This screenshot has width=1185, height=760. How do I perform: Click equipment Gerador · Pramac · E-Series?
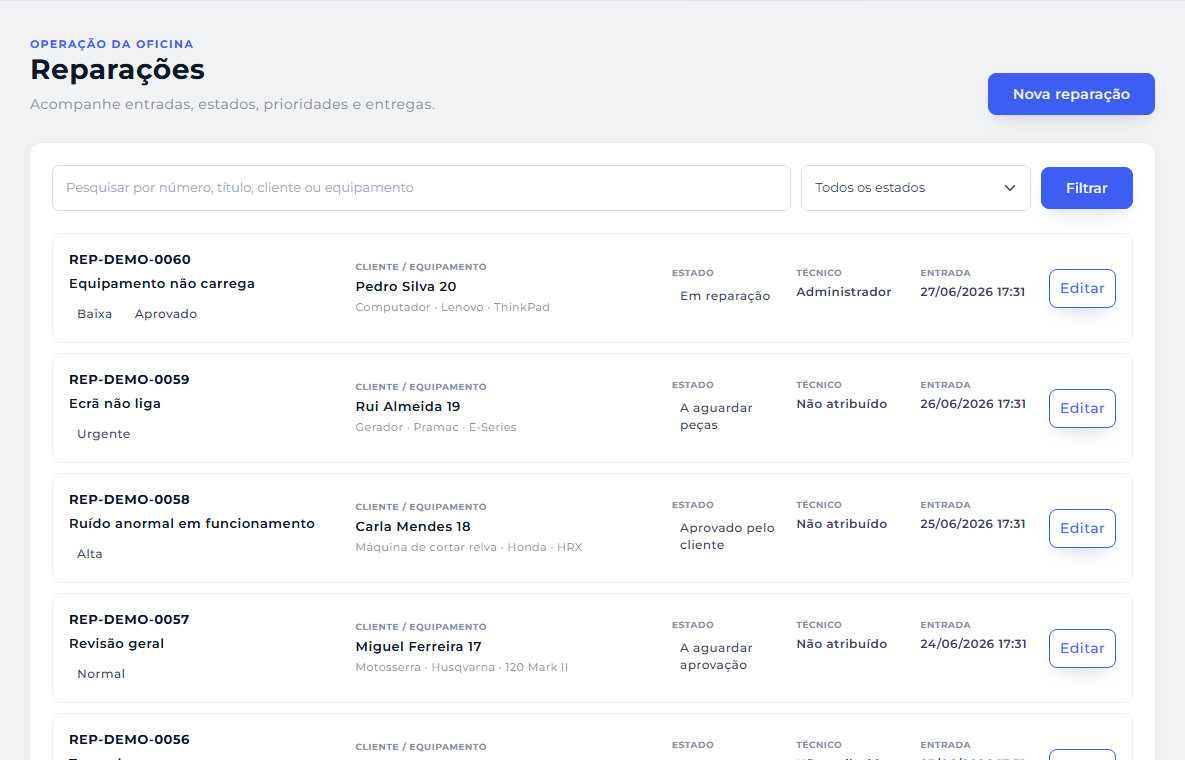[436, 428]
